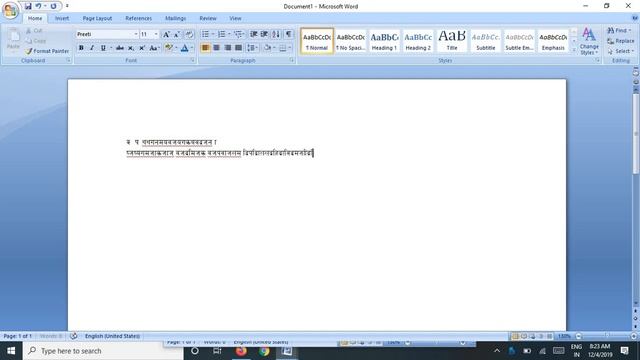This screenshot has height=360, width=640.
Task: Open the Office Button menu
Action: pyautogui.click(x=10, y=10)
